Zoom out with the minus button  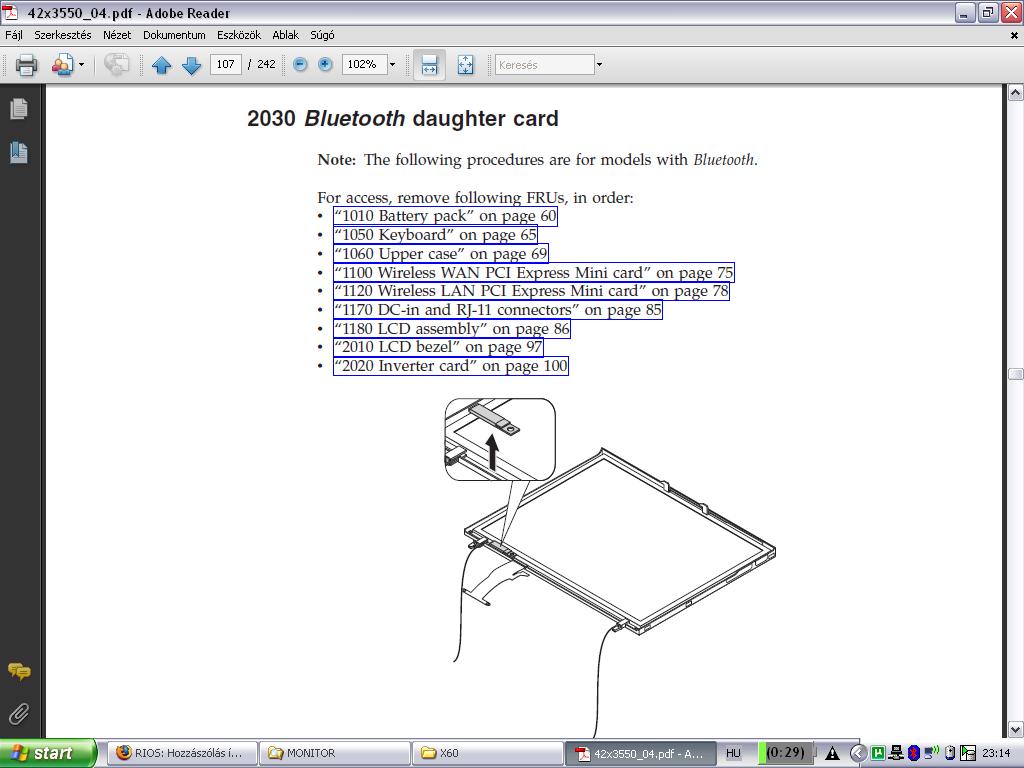300,64
